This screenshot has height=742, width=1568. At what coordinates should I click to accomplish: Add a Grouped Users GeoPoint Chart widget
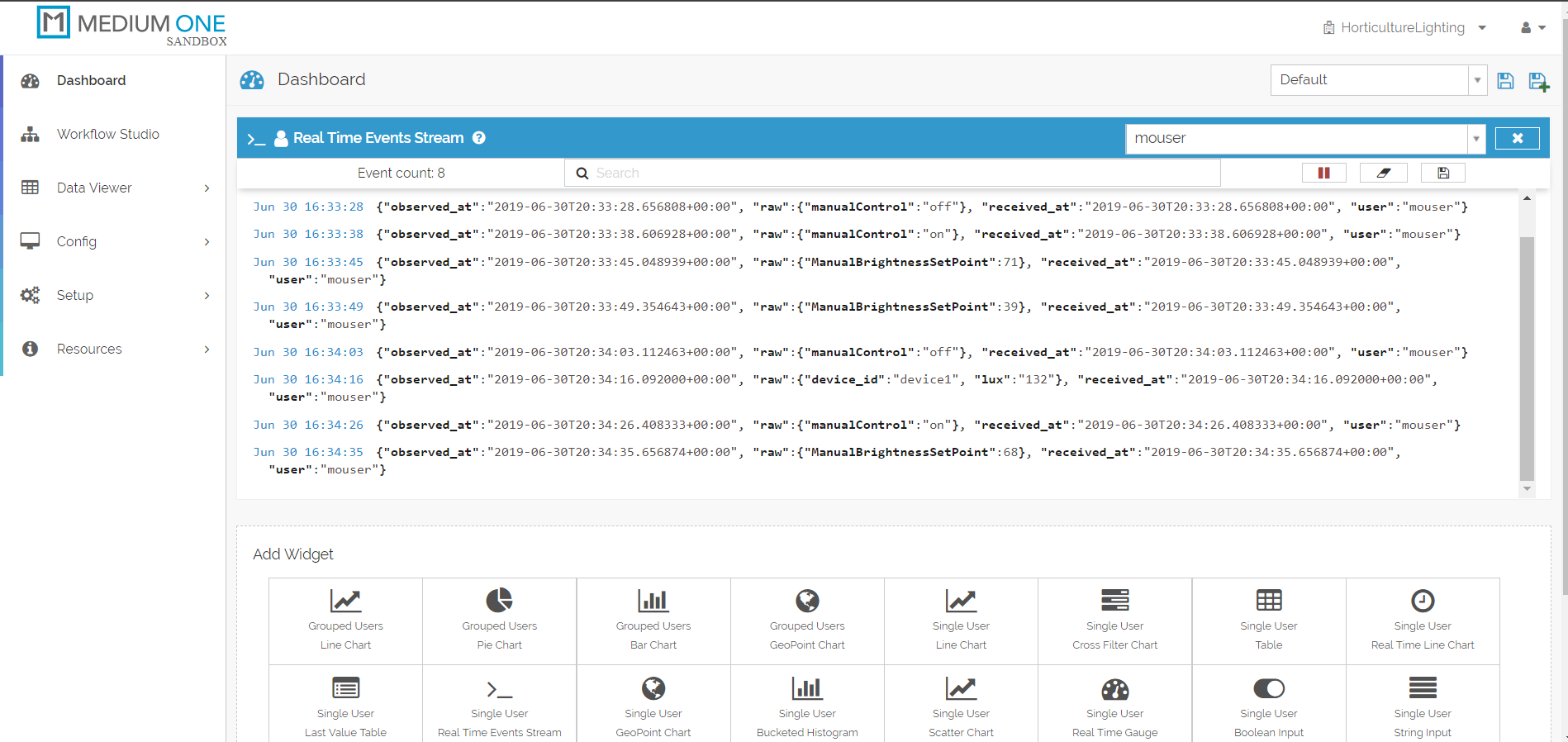(807, 621)
